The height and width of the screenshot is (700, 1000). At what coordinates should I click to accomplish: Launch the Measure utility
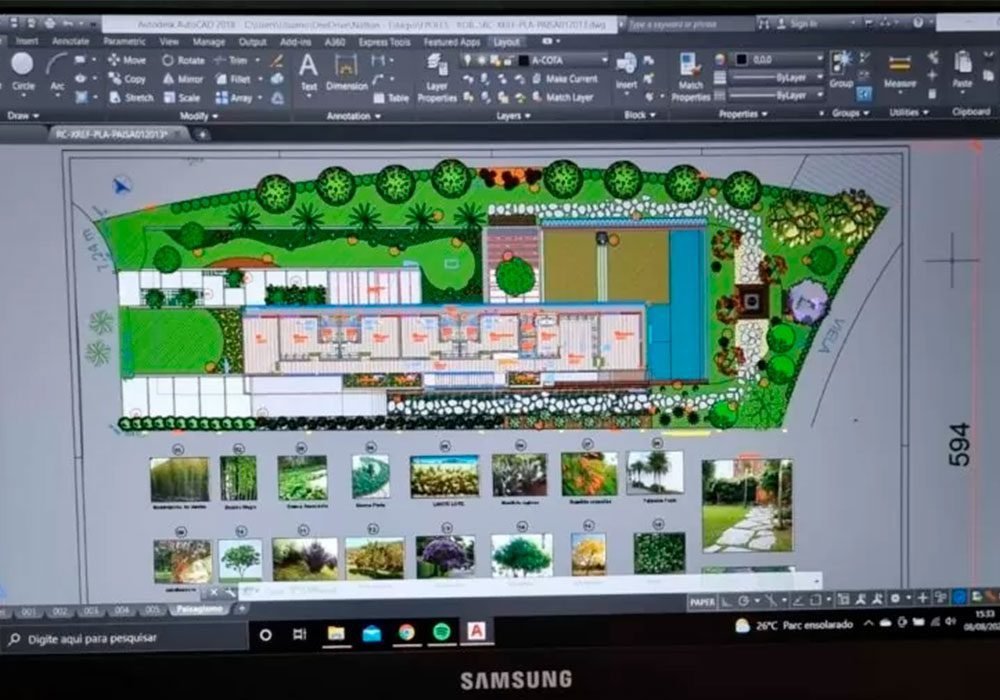pos(899,70)
